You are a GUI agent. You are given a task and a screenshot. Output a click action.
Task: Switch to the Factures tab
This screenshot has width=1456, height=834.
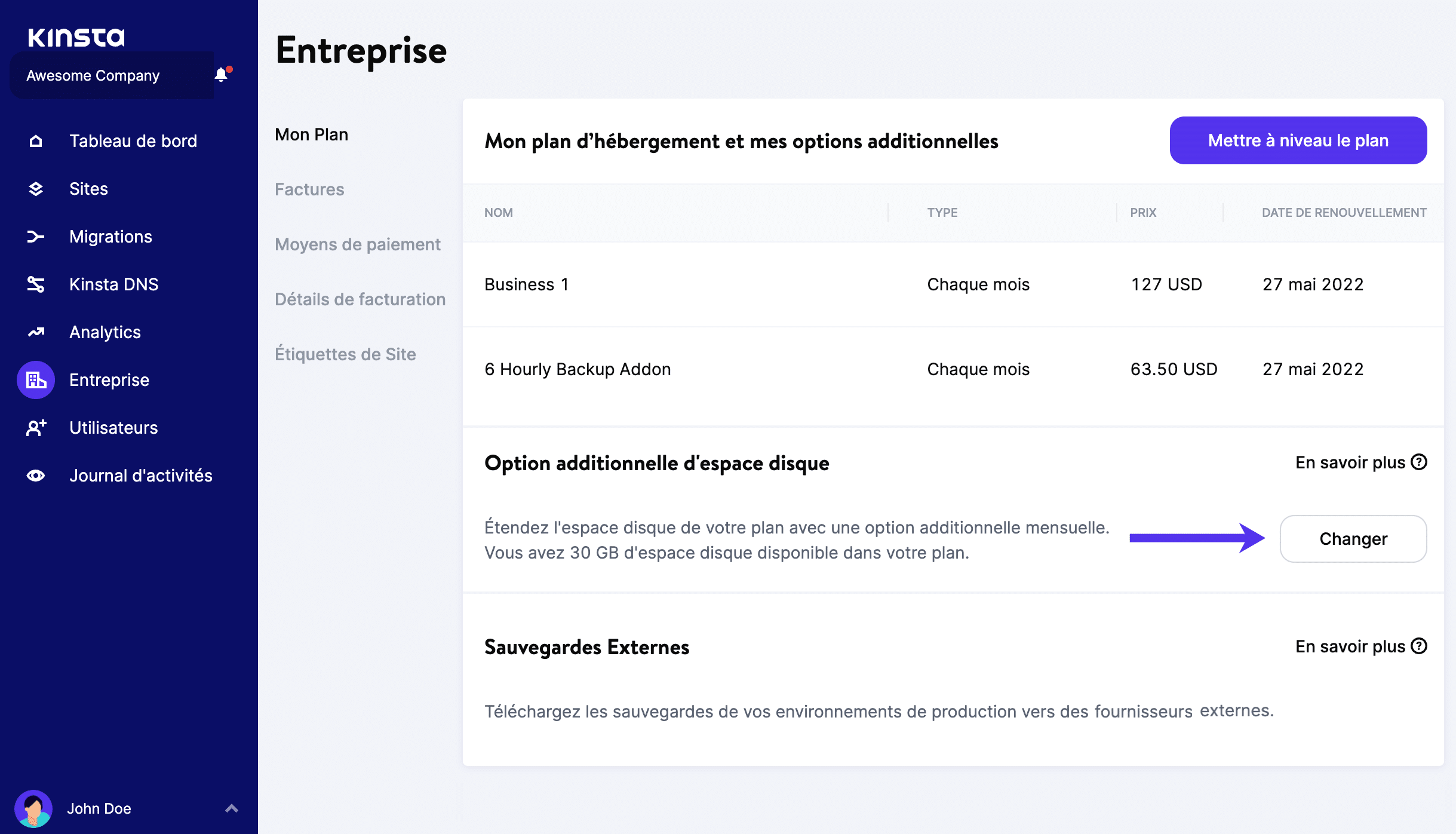[309, 189]
